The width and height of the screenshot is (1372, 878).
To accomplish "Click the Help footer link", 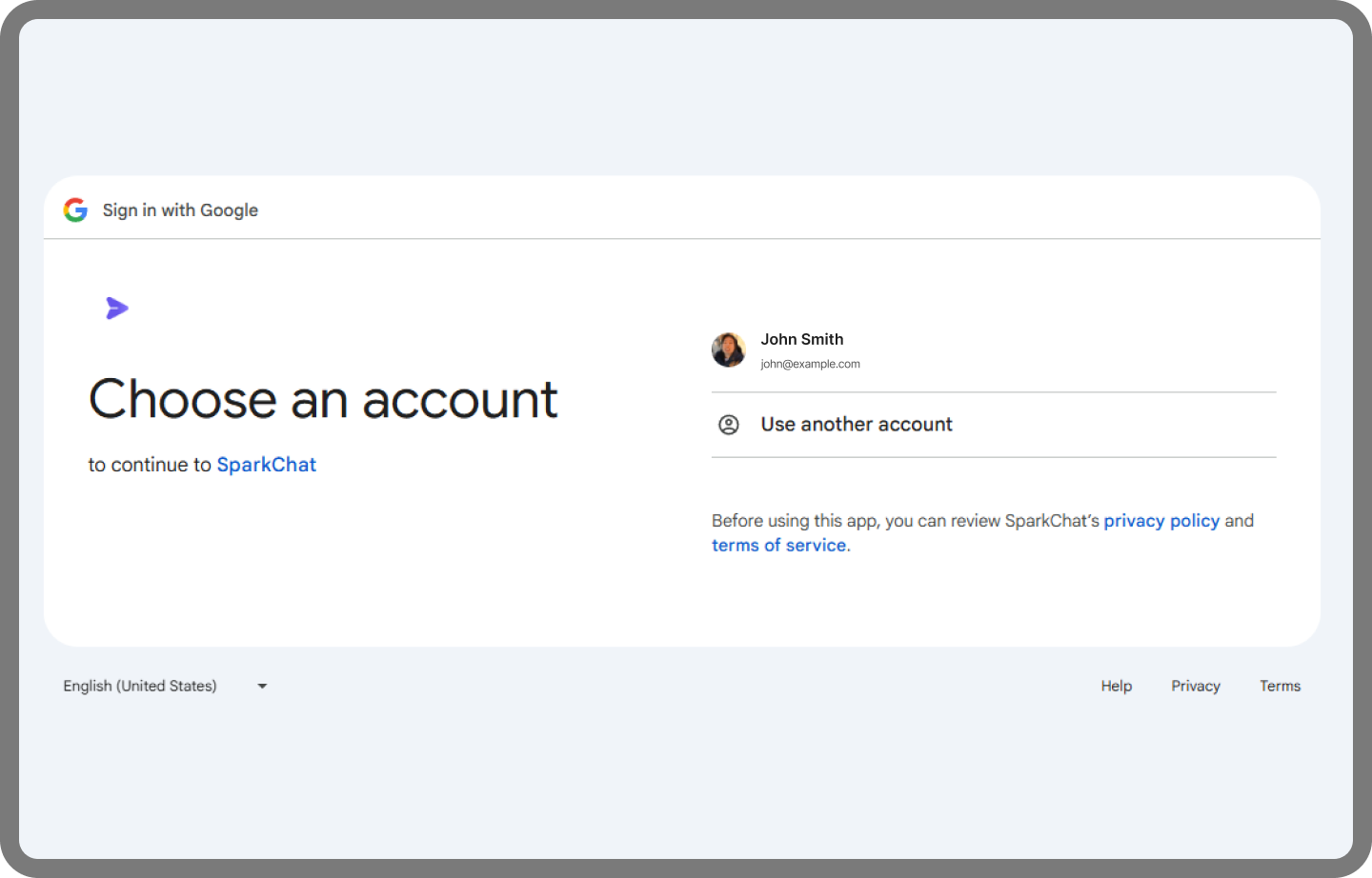I will pos(1116,686).
